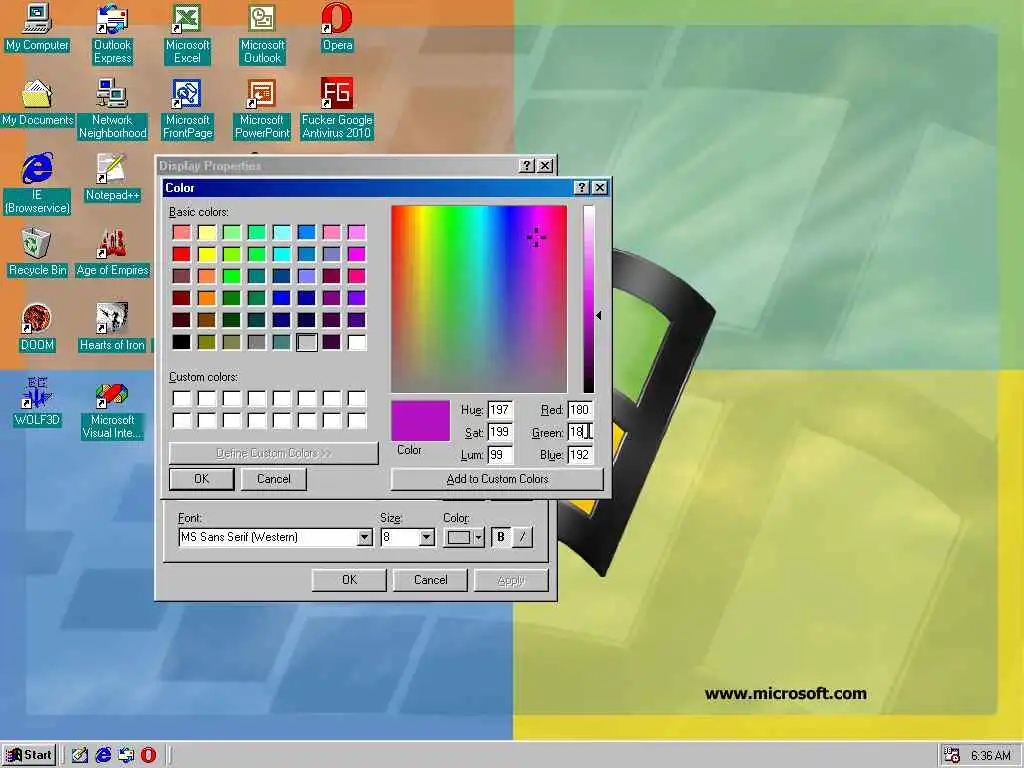Screen dimensions: 1024x768
Task: Click the Green value field
Action: click(x=580, y=432)
